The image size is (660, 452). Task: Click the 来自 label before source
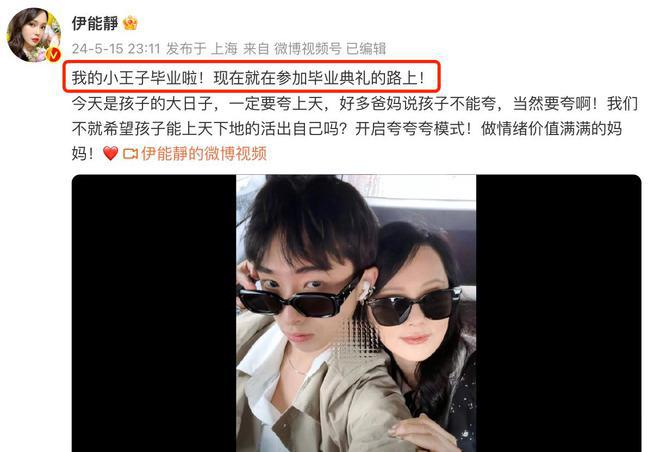click(x=256, y=49)
